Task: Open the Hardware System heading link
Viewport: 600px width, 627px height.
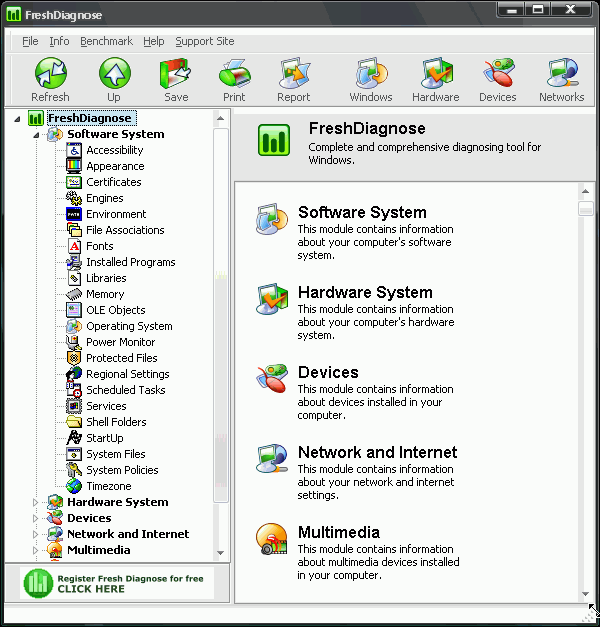Action: point(365,292)
